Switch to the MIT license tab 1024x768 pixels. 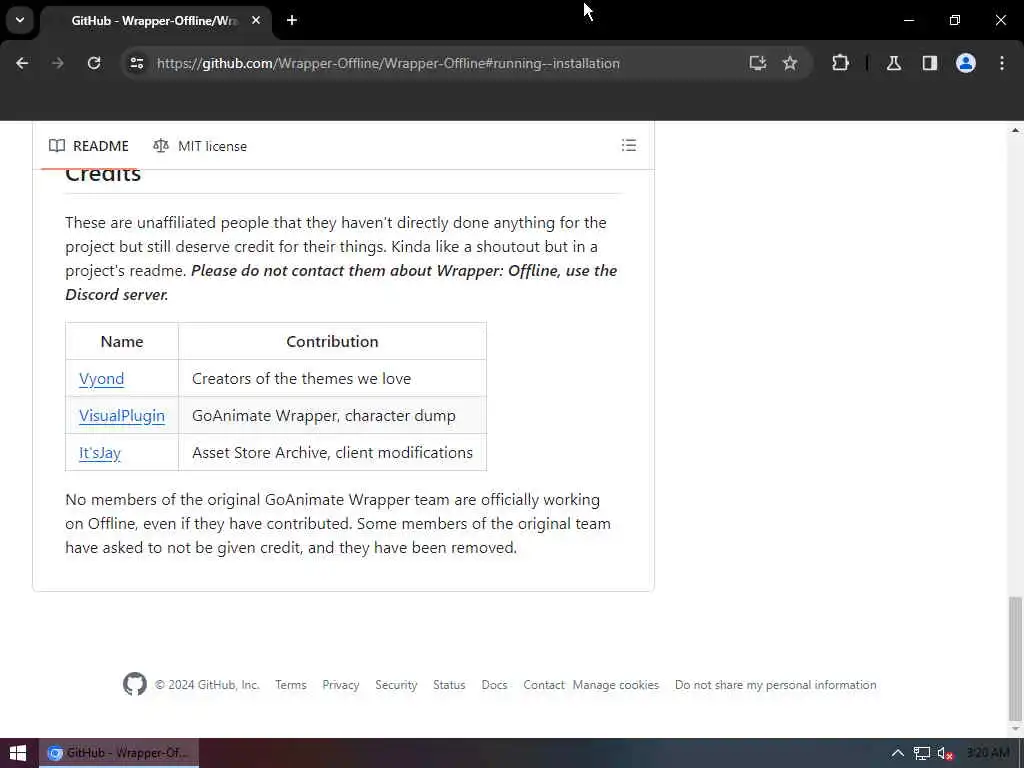200,146
